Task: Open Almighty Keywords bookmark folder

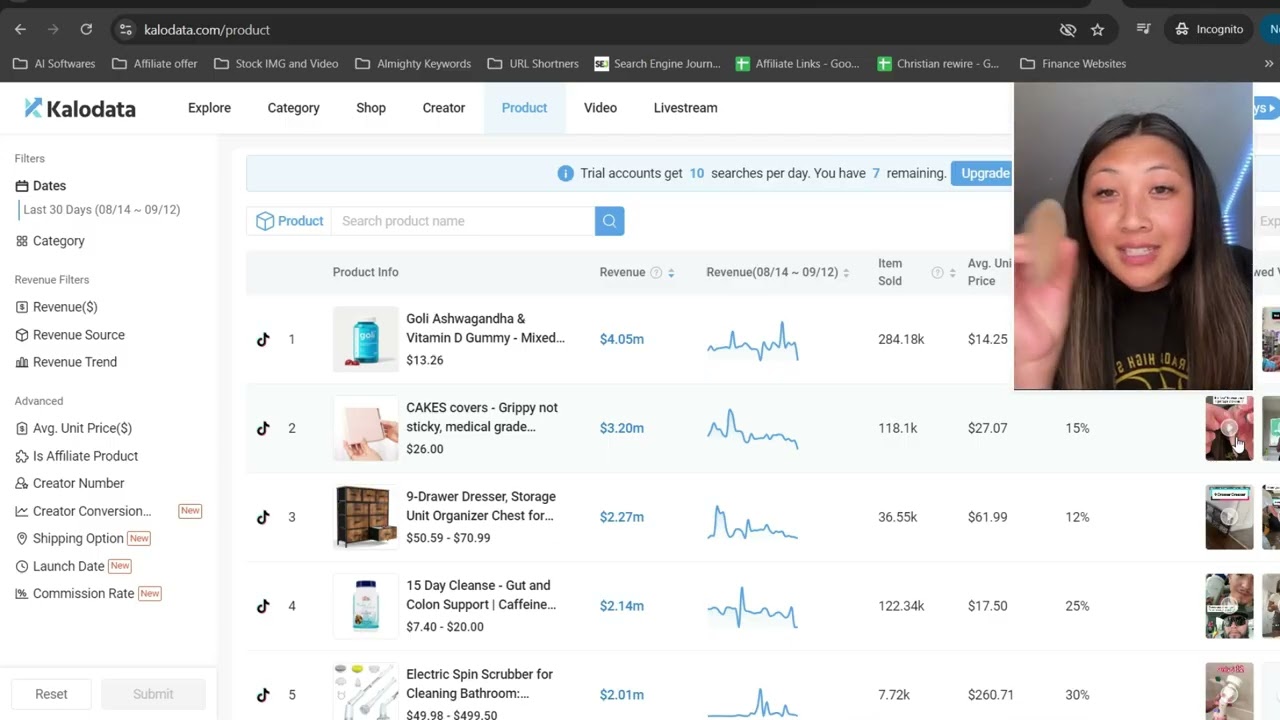Action: [x=412, y=63]
